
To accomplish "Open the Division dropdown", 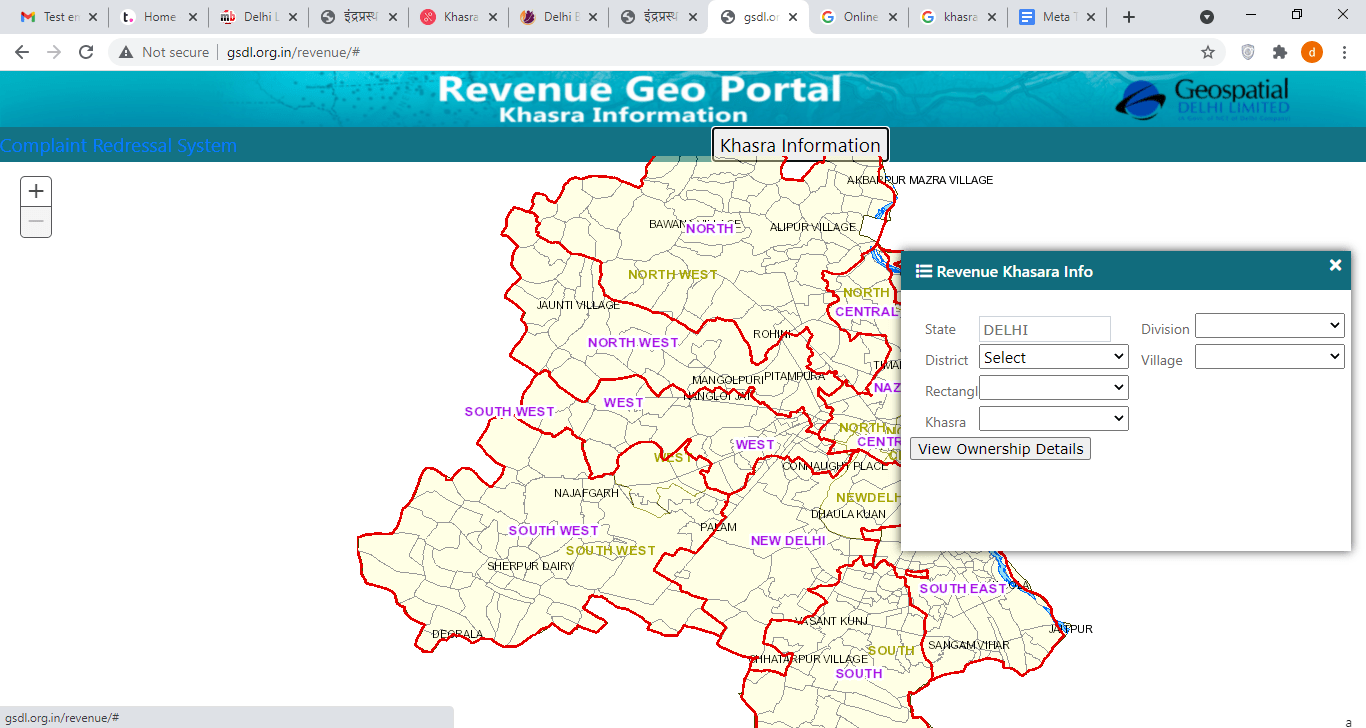I will [x=1269, y=325].
